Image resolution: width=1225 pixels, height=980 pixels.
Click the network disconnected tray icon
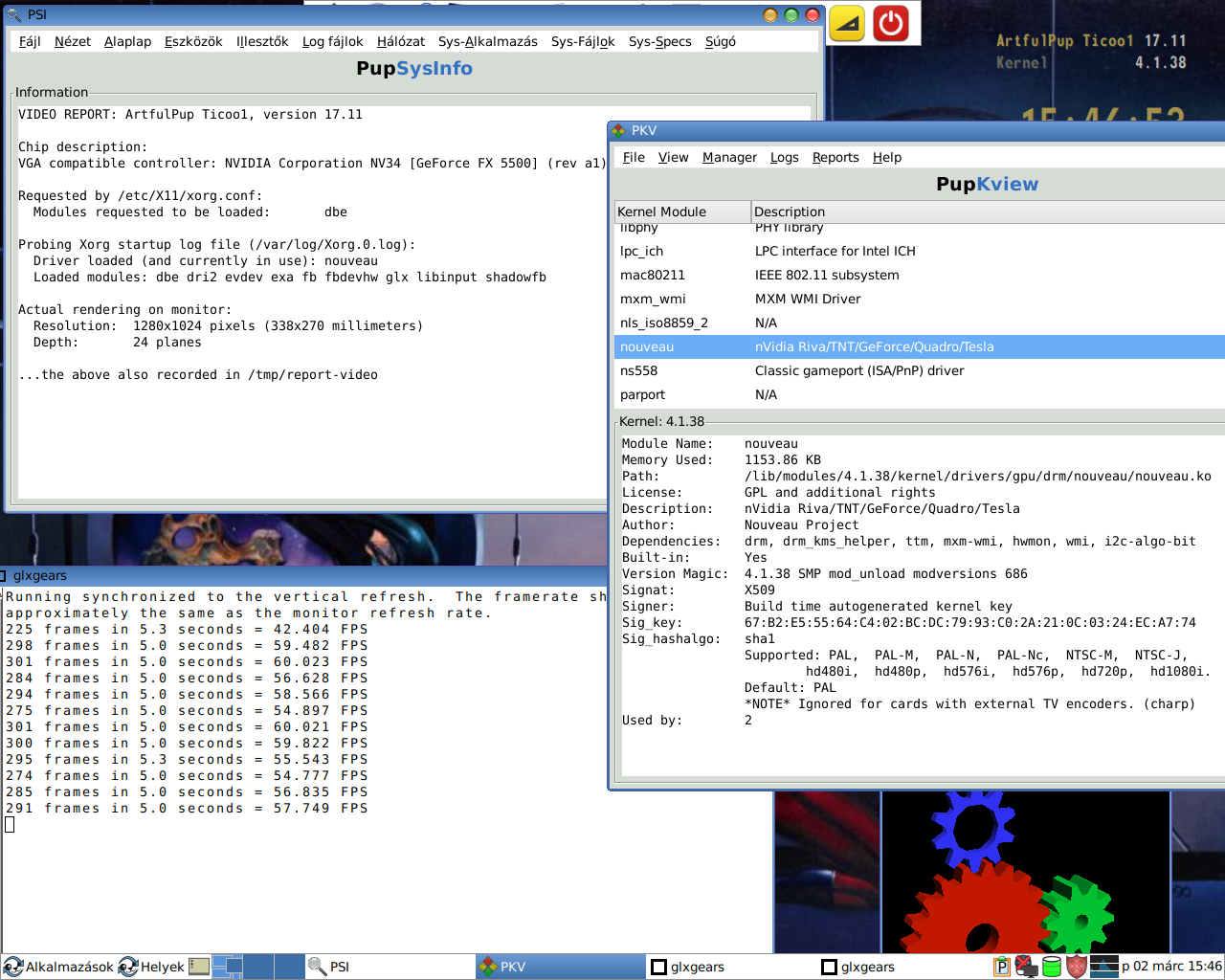point(1027,967)
